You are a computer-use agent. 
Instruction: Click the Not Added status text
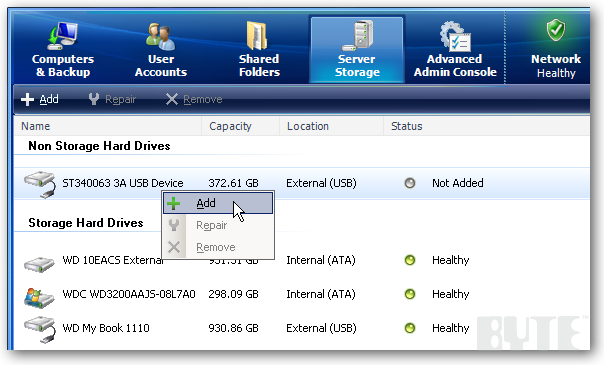(x=458, y=183)
